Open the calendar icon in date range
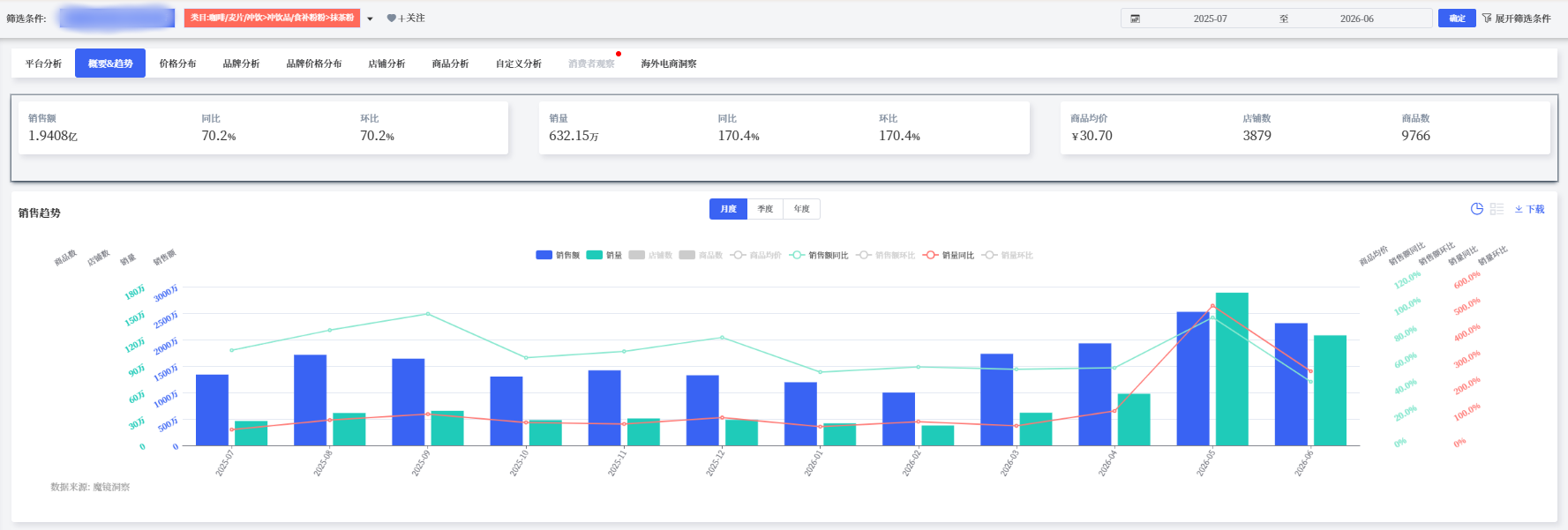 pos(1135,19)
